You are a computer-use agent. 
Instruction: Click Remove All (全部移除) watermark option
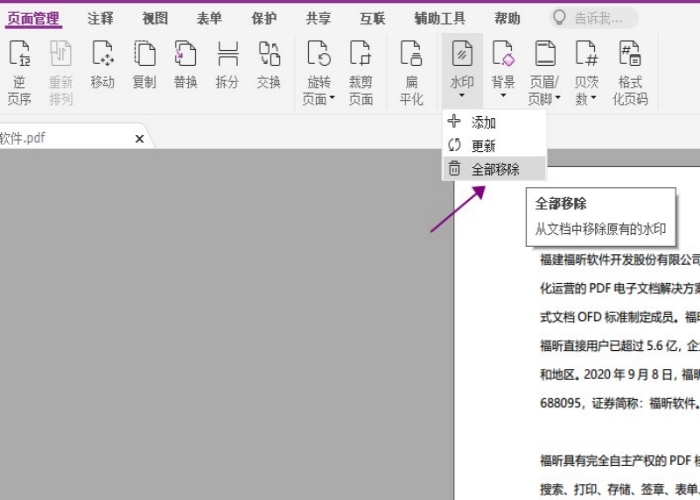tap(495, 169)
